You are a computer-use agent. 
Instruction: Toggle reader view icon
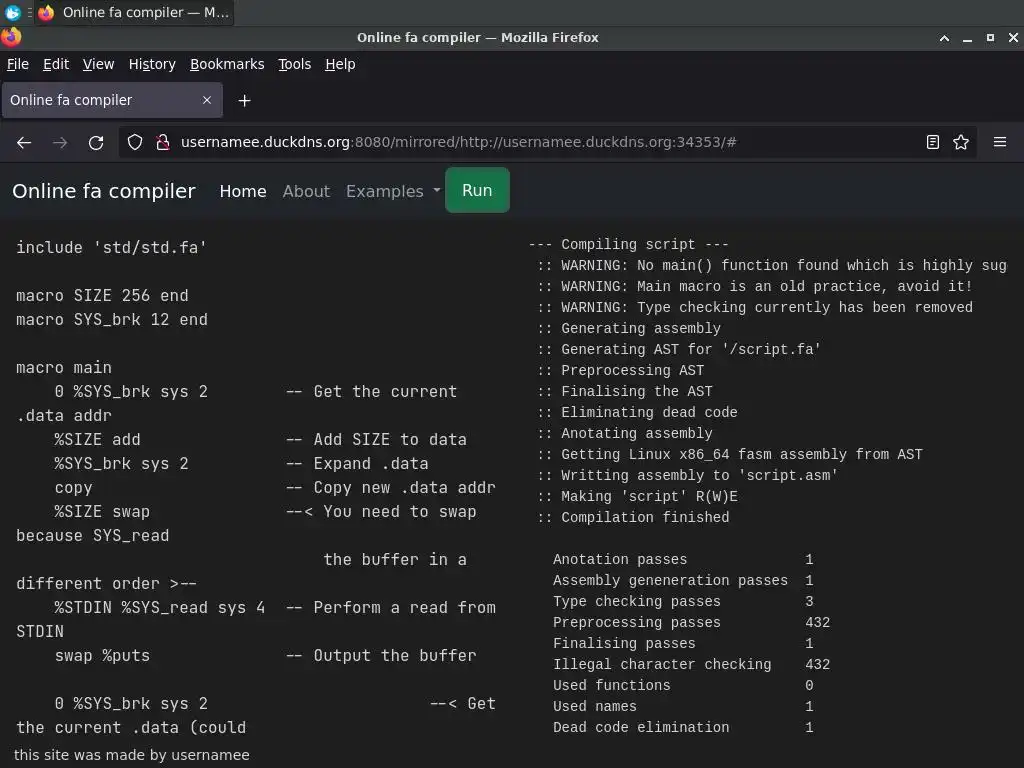(933, 142)
